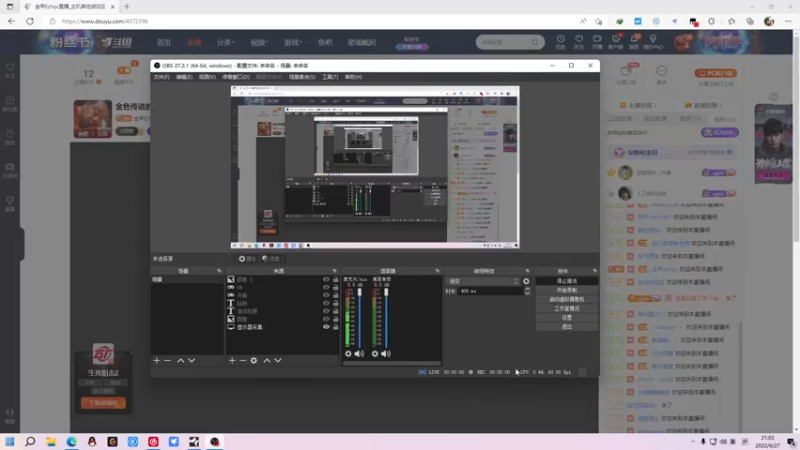Screen dimensions: 800x450
Task: Open the Windows Start menu
Action: pyautogui.click(x=10, y=441)
